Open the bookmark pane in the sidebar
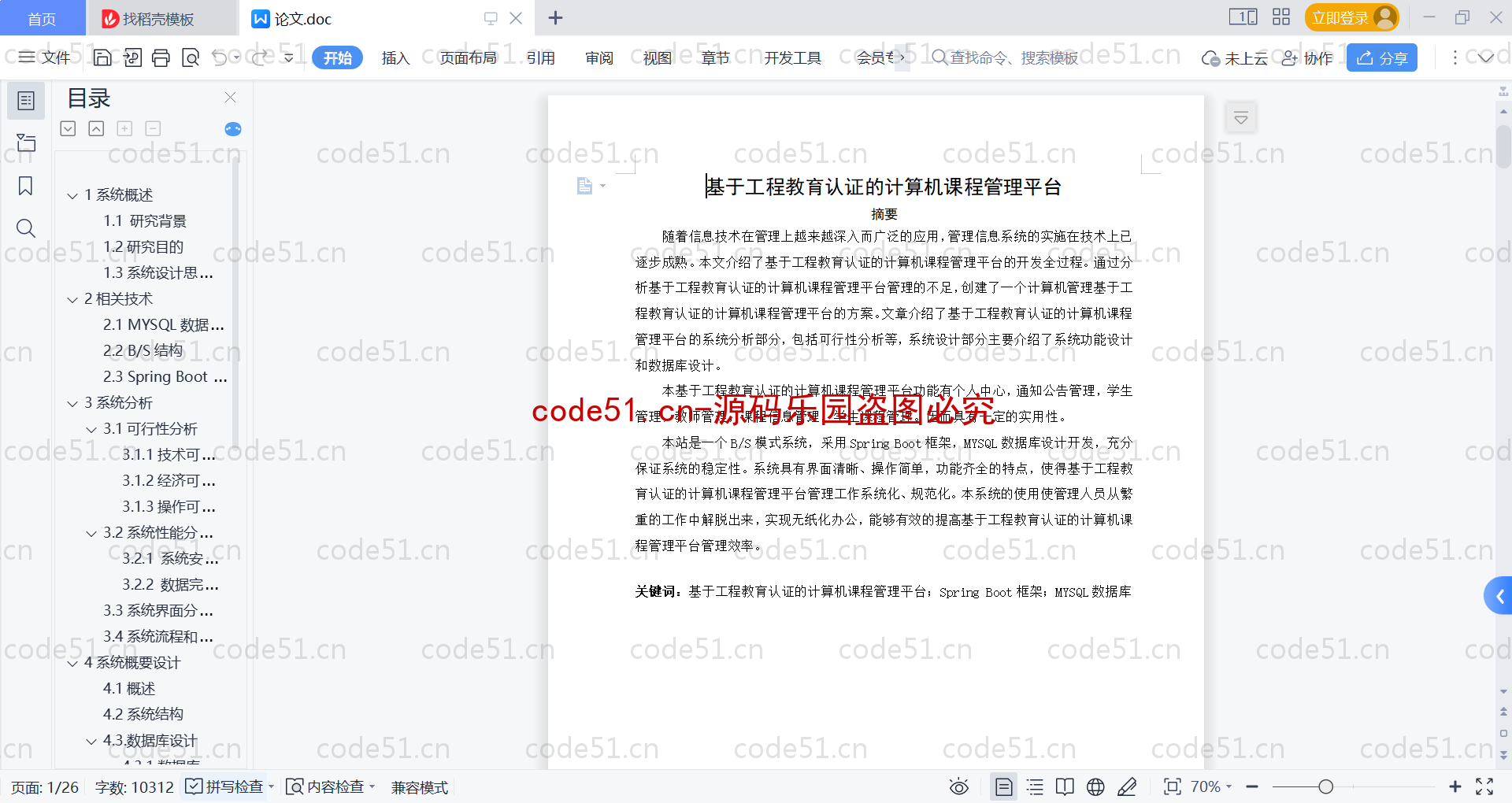Screen dimensions: 1512x803 click(26, 186)
